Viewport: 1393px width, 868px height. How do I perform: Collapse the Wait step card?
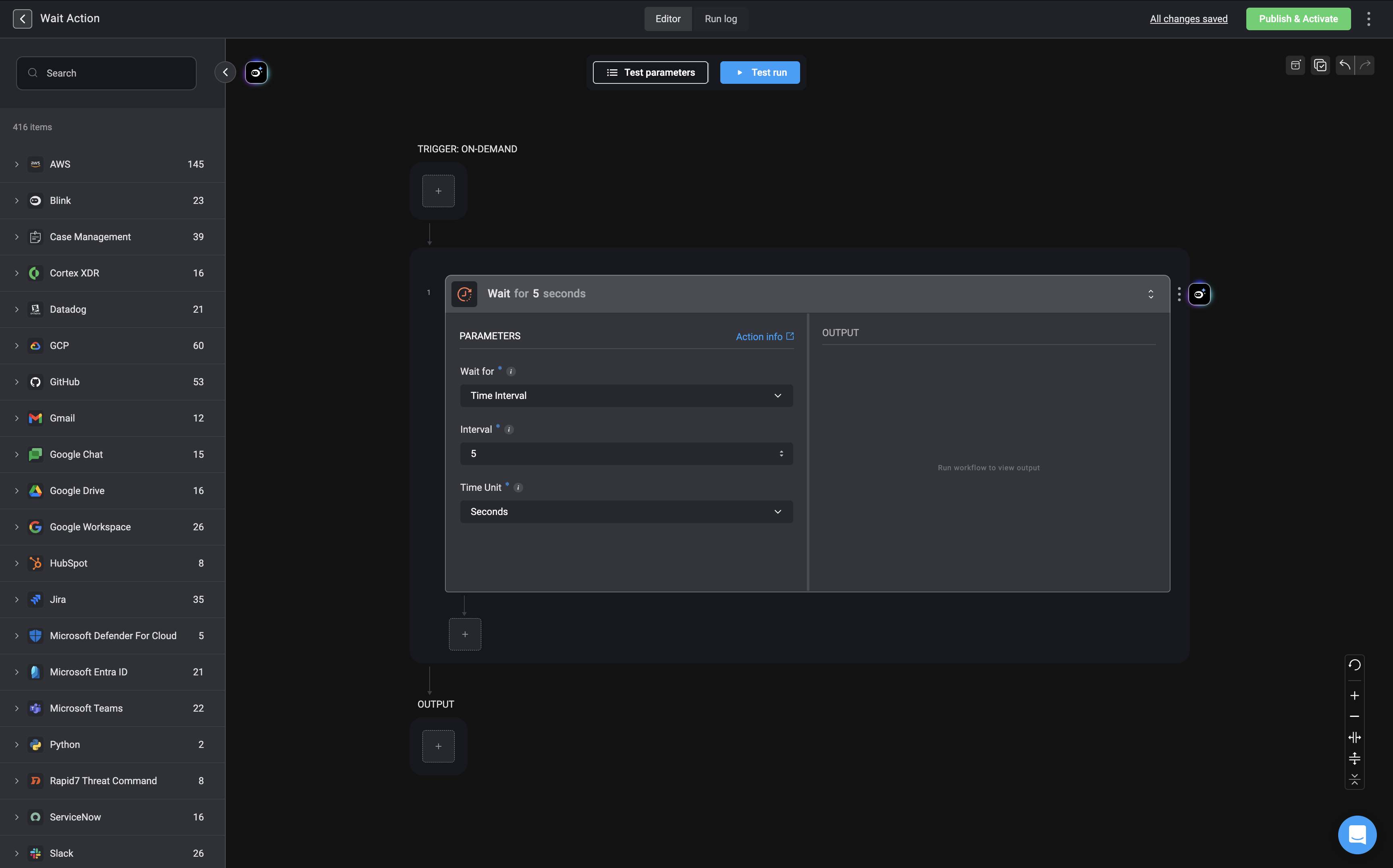point(1151,294)
